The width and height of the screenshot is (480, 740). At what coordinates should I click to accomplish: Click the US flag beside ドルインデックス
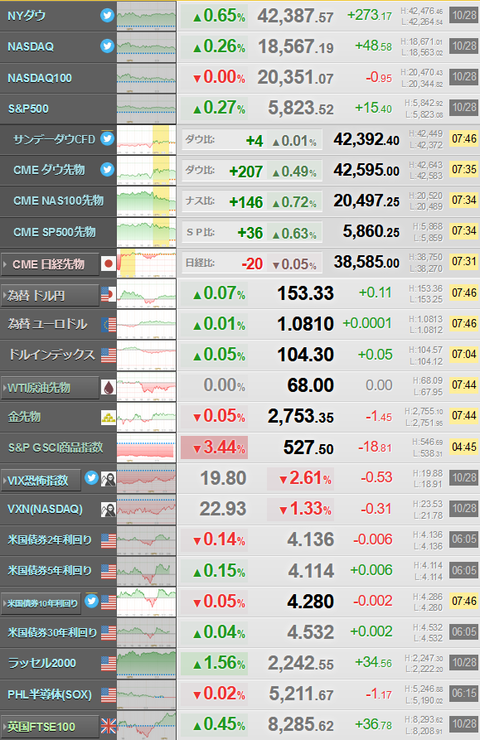pyautogui.click(x=109, y=355)
